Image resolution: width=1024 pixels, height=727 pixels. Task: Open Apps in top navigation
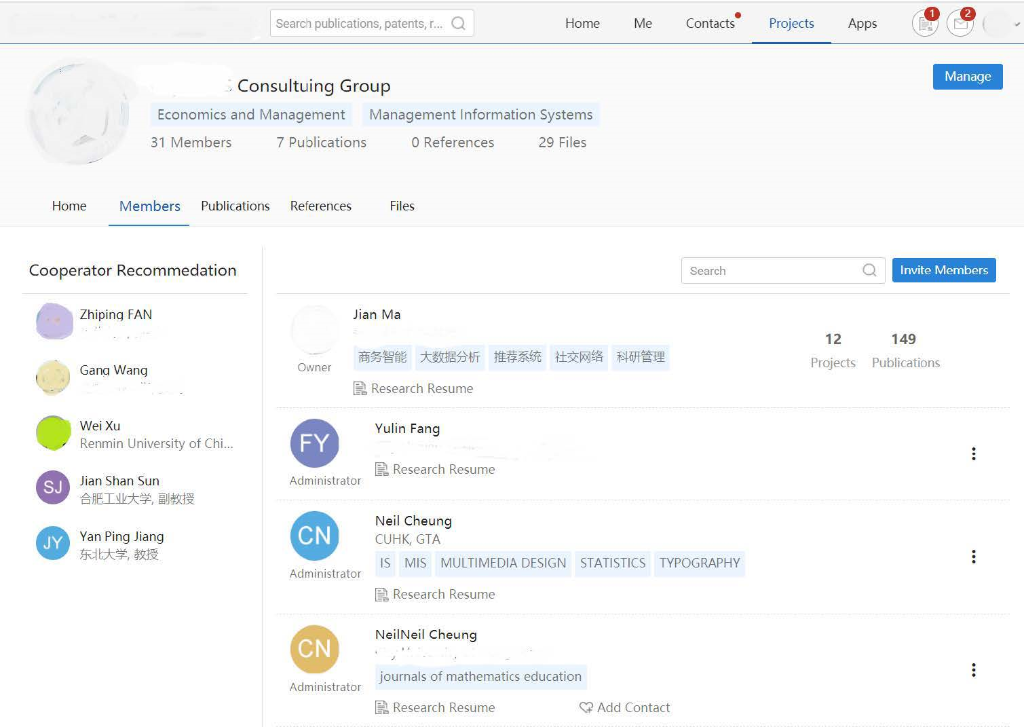862,24
